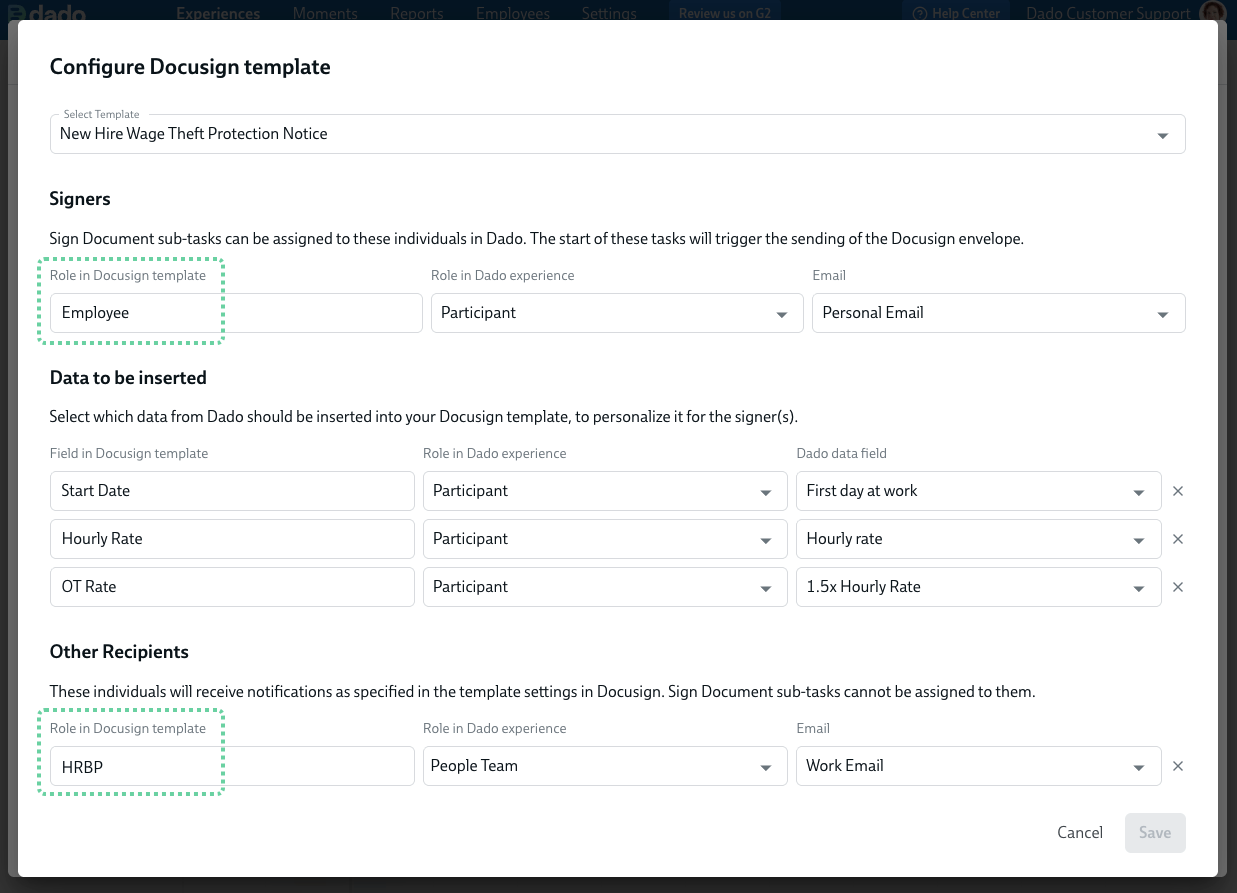Edit the Employee role input field
The image size is (1237, 893).
coord(236,313)
